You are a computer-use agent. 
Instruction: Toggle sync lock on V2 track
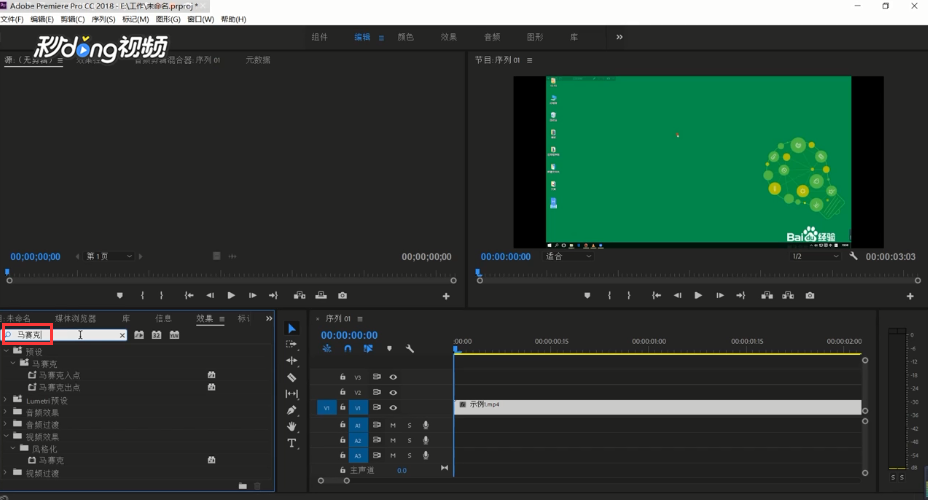coord(376,392)
